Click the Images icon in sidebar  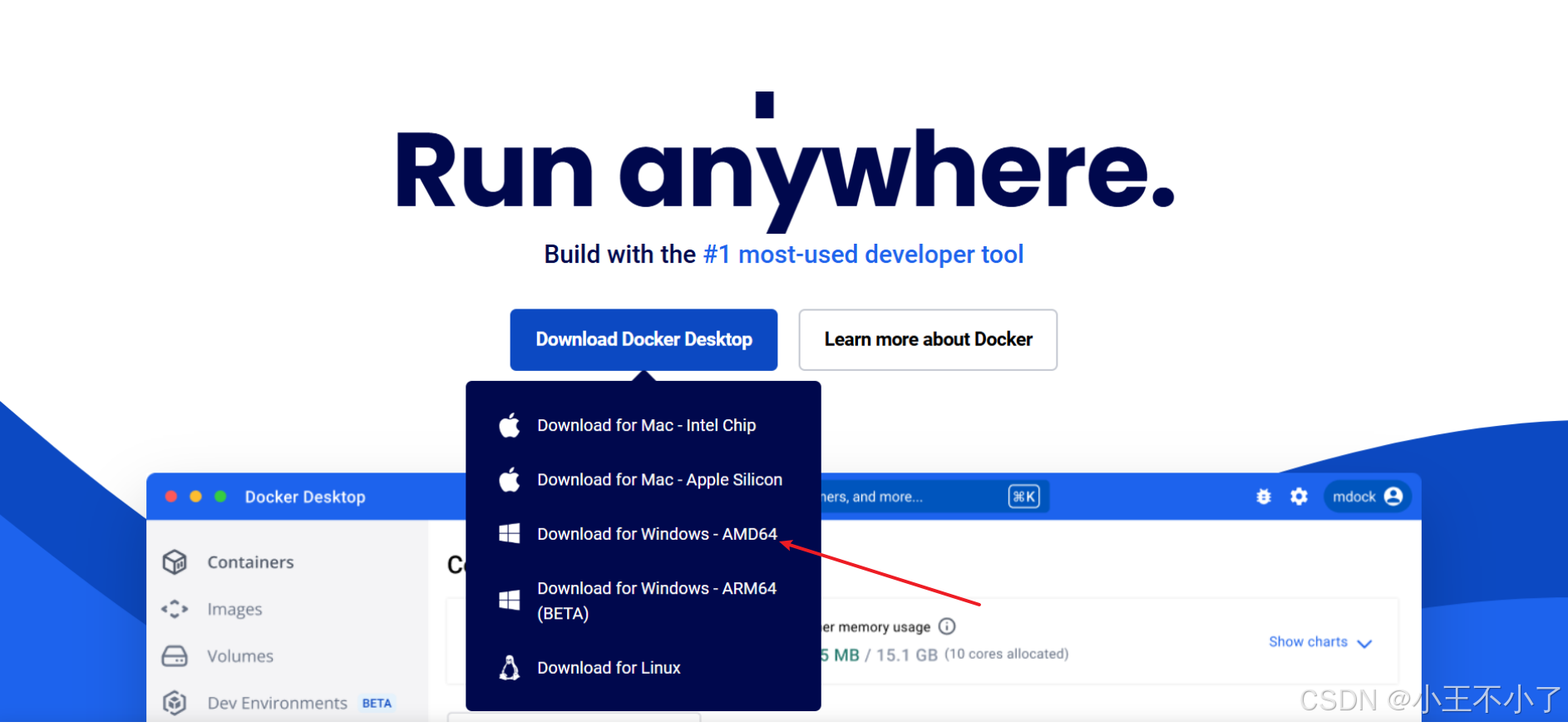pos(175,610)
